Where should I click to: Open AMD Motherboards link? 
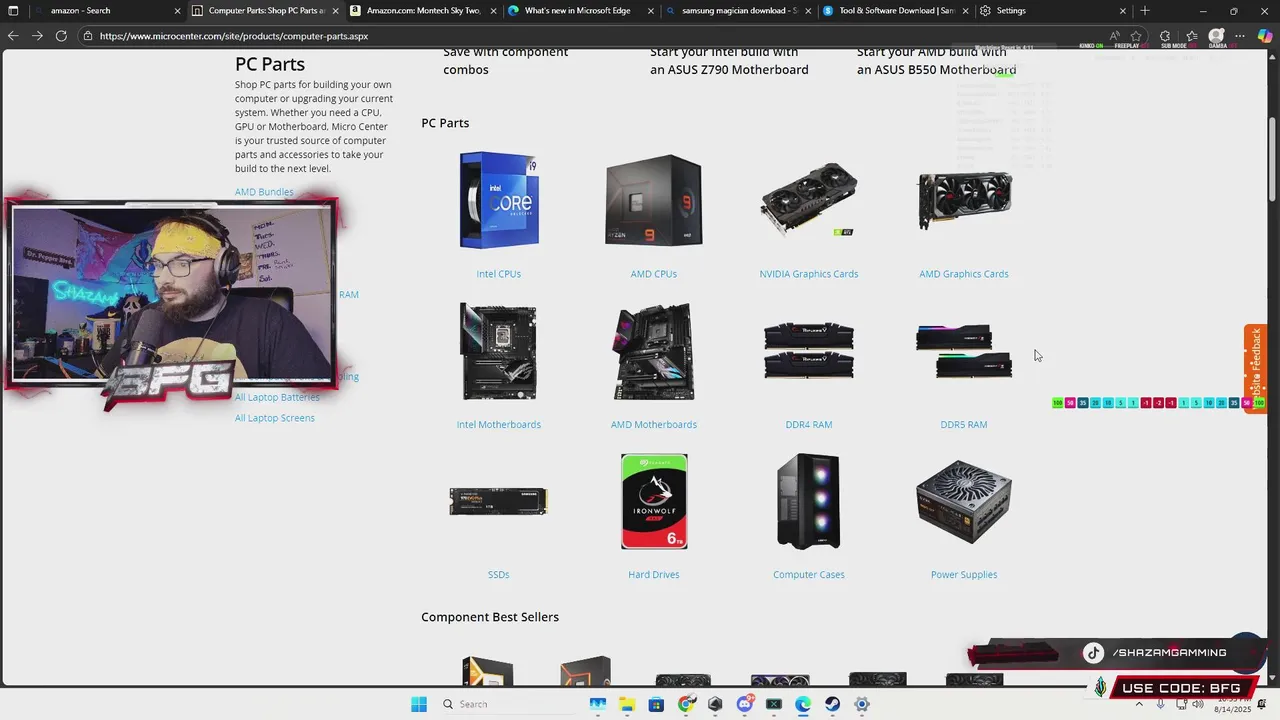point(654,425)
